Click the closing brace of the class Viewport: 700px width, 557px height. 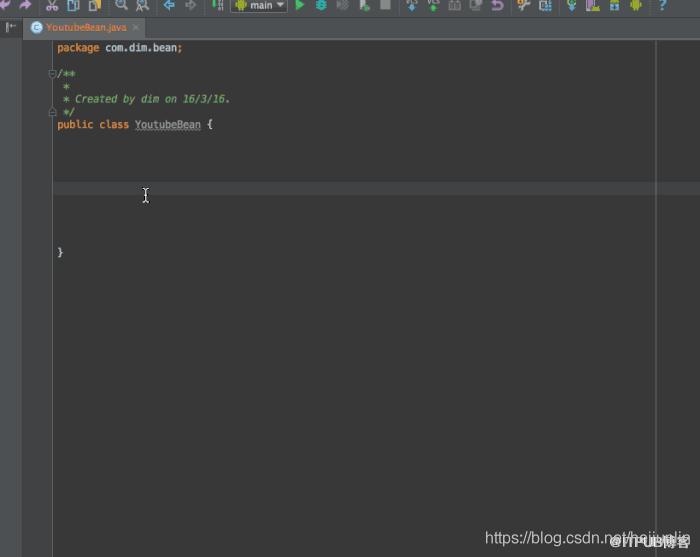click(x=60, y=252)
